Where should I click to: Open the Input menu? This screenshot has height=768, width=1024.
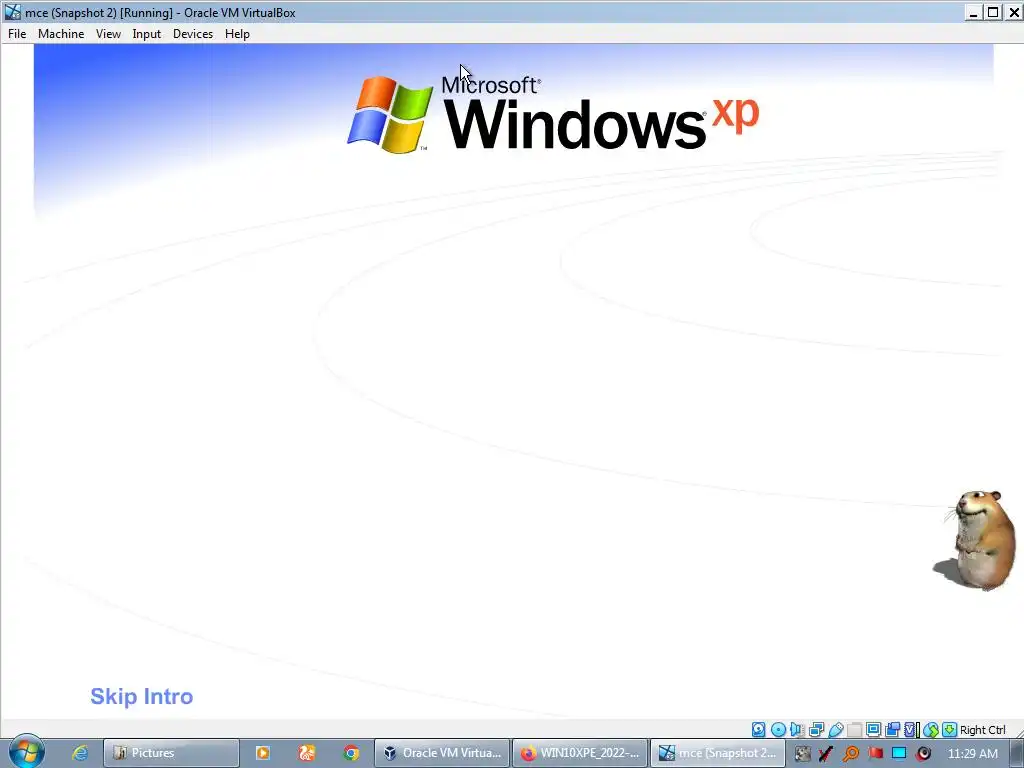[146, 34]
